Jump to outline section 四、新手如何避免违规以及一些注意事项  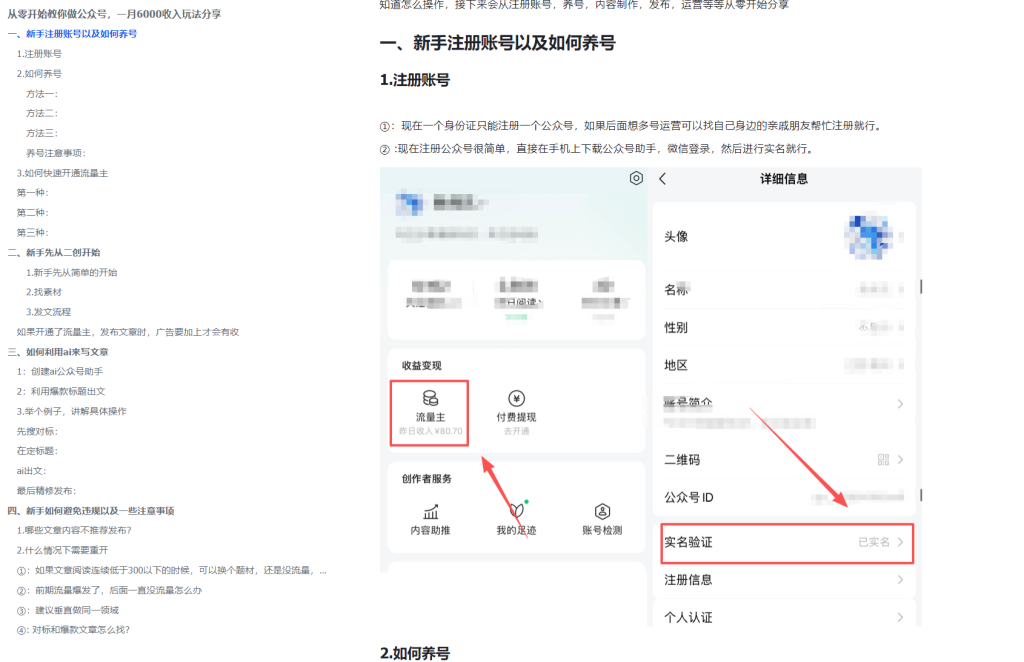click(x=91, y=511)
